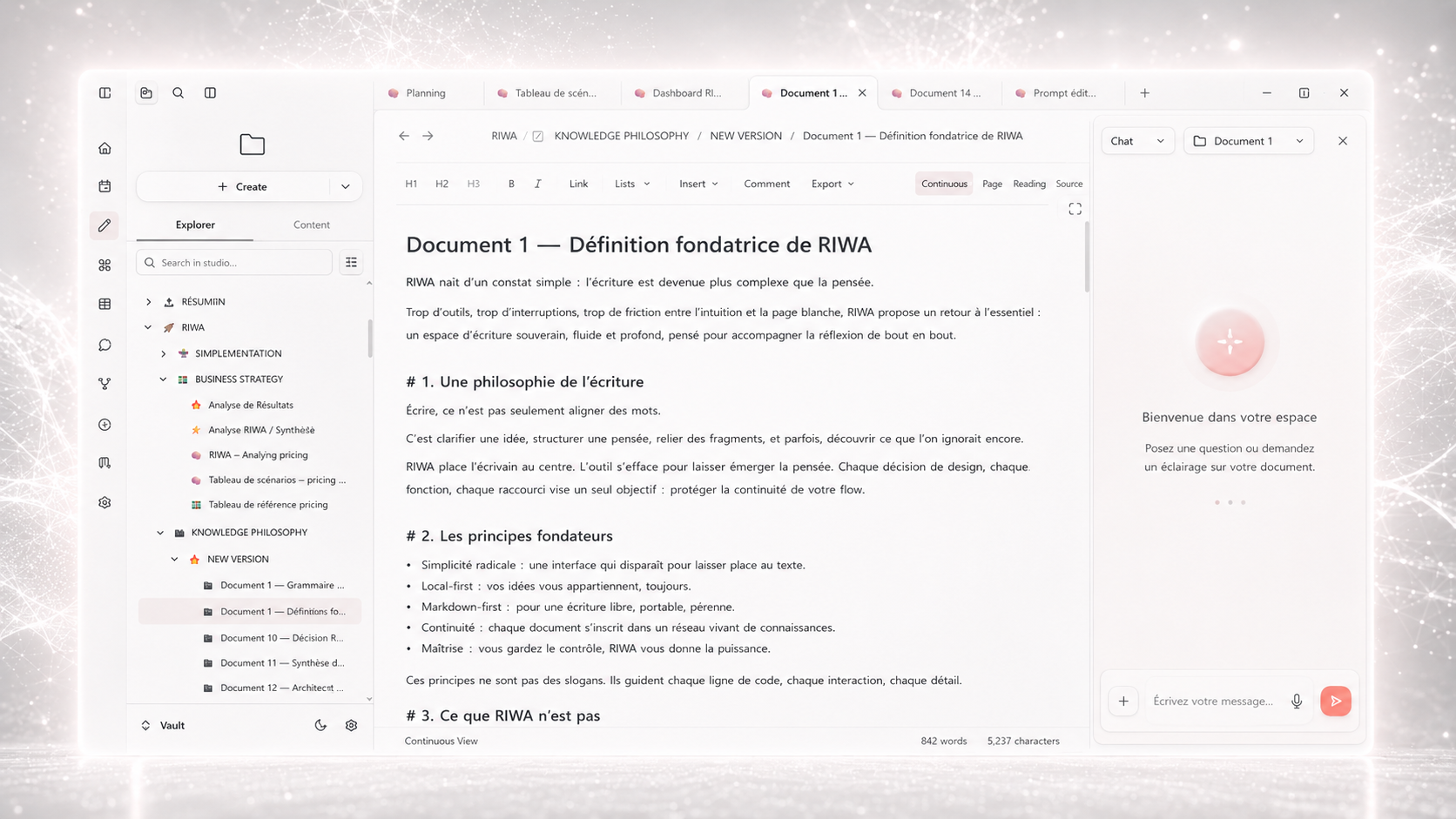The image size is (1456, 819).
Task: Click the filter list icon beside search
Action: 351,262
